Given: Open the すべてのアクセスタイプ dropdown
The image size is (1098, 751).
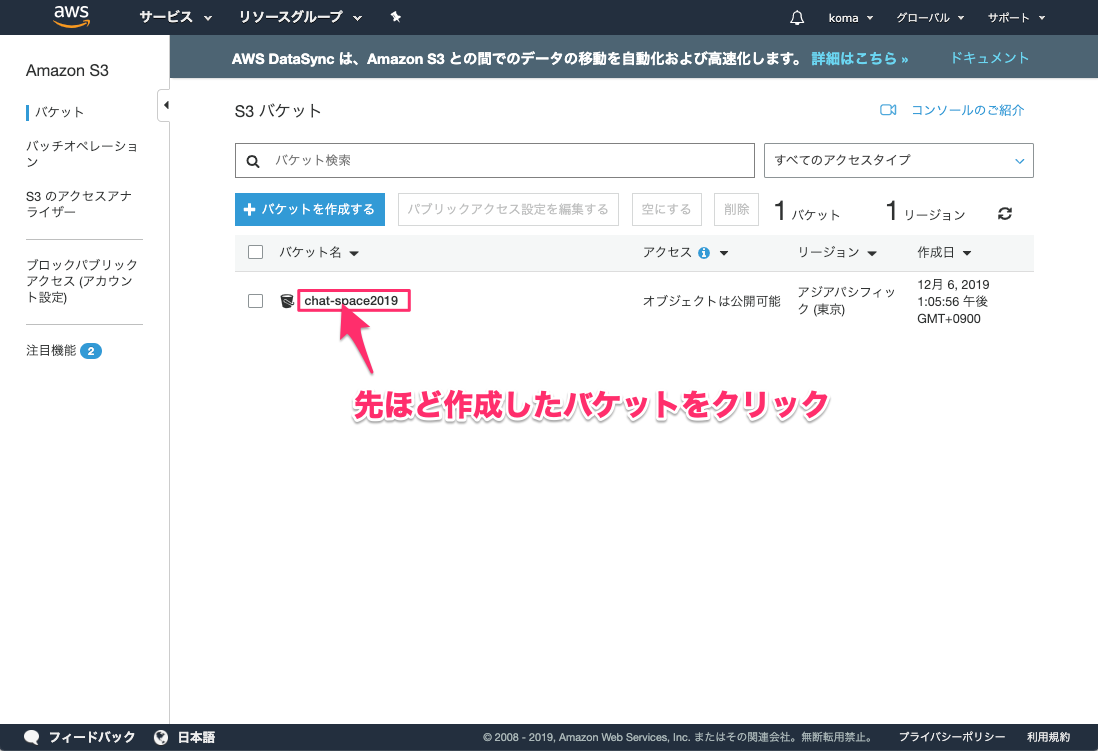Looking at the screenshot, I should [x=898, y=160].
